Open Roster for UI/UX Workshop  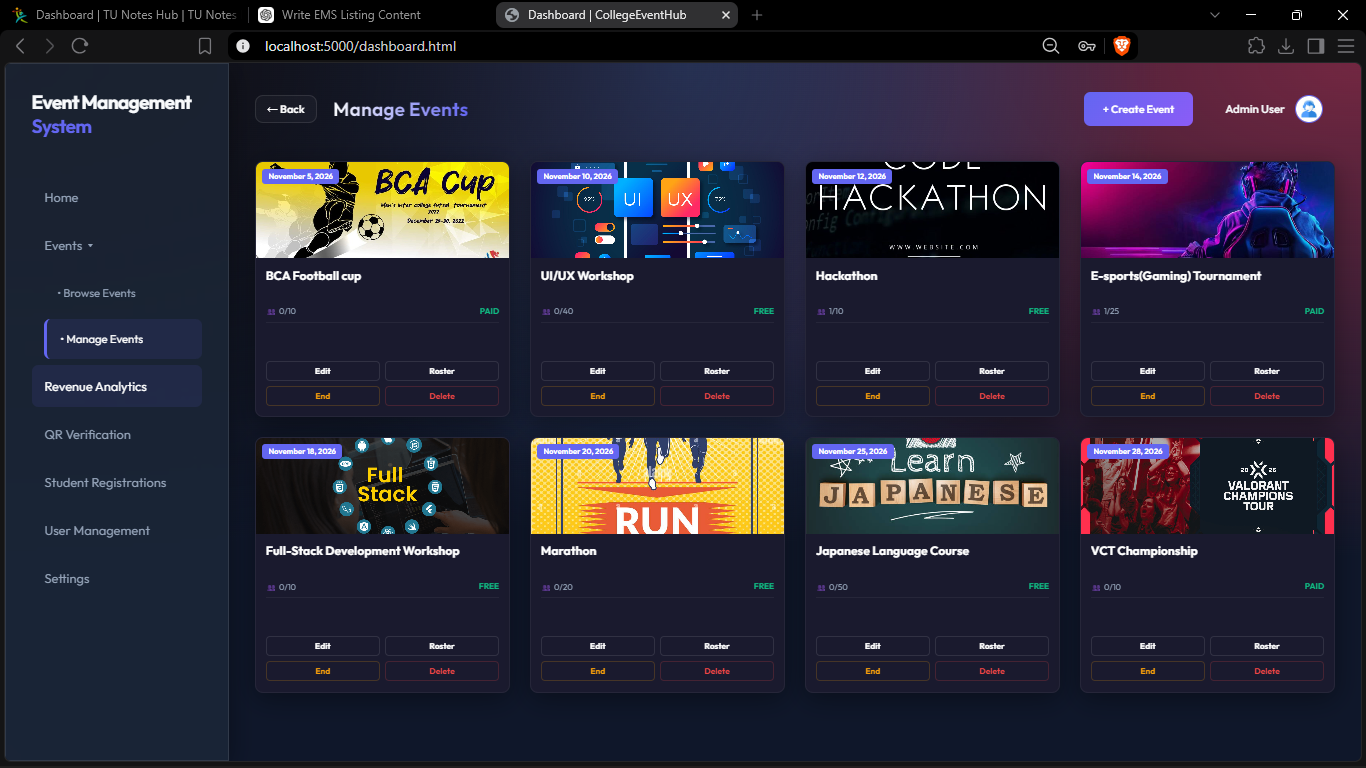717,371
